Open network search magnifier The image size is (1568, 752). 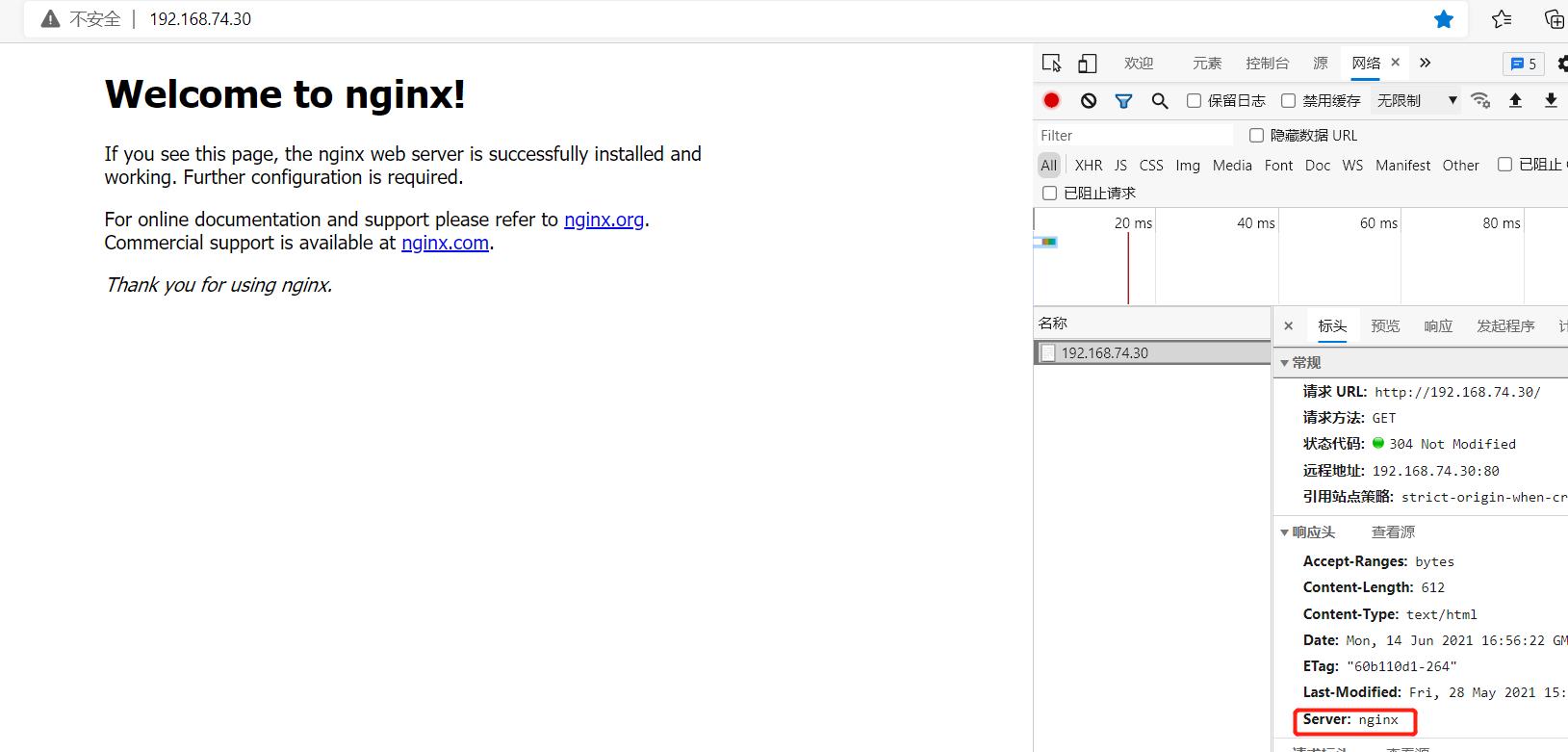click(1160, 100)
